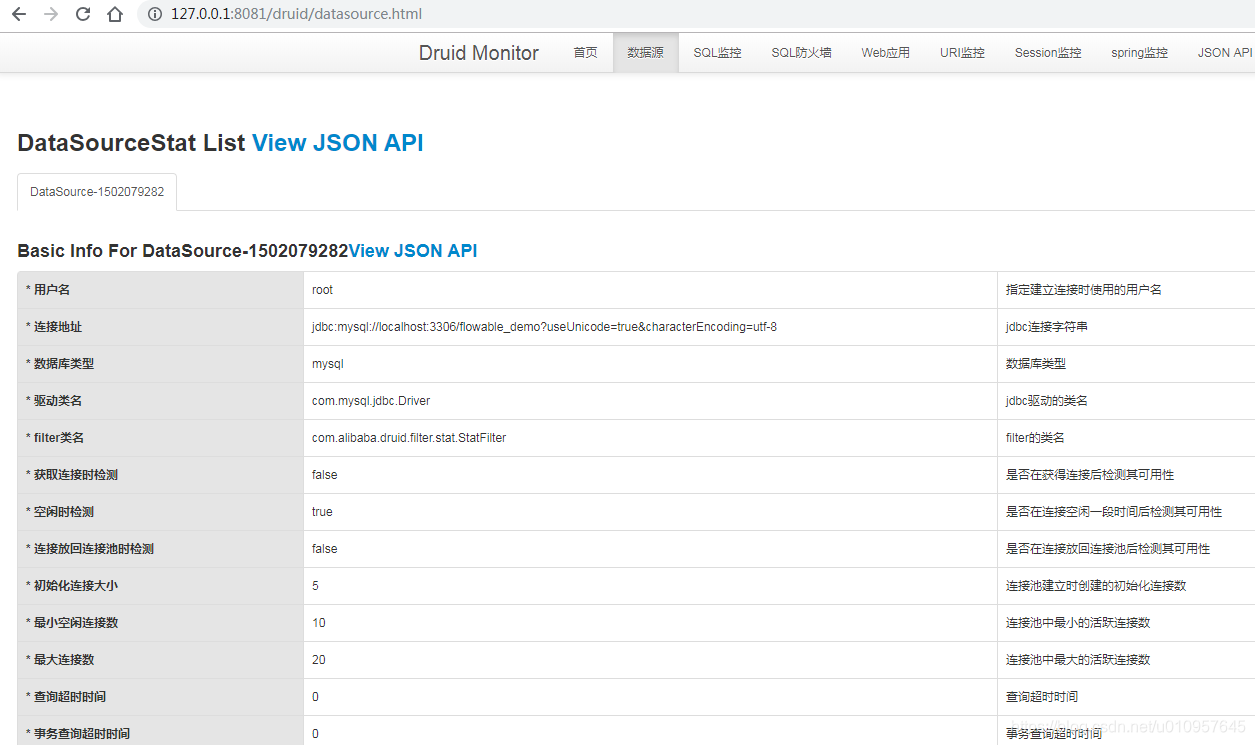The height and width of the screenshot is (745, 1255).
Task: Select the 最小空闲连接数 row label
Action: (x=72, y=623)
